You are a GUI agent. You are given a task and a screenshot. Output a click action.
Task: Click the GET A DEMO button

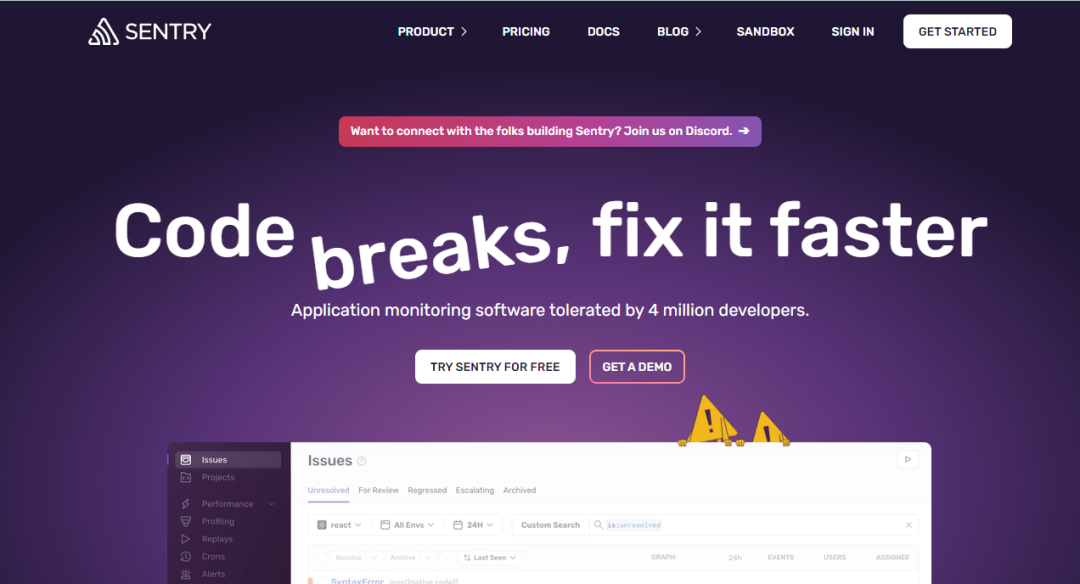coord(637,367)
